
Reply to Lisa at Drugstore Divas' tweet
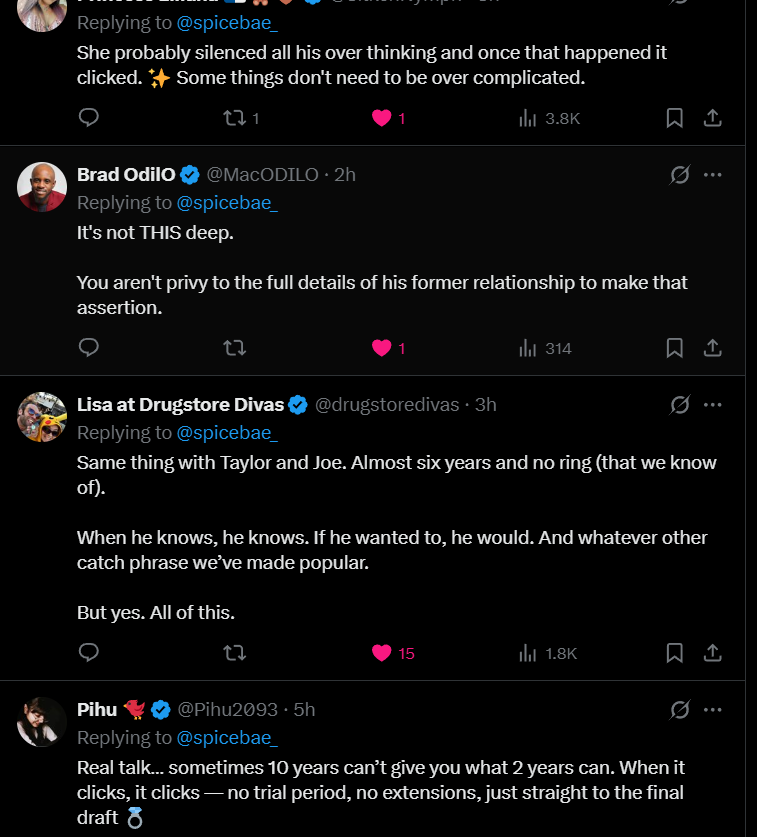point(88,653)
